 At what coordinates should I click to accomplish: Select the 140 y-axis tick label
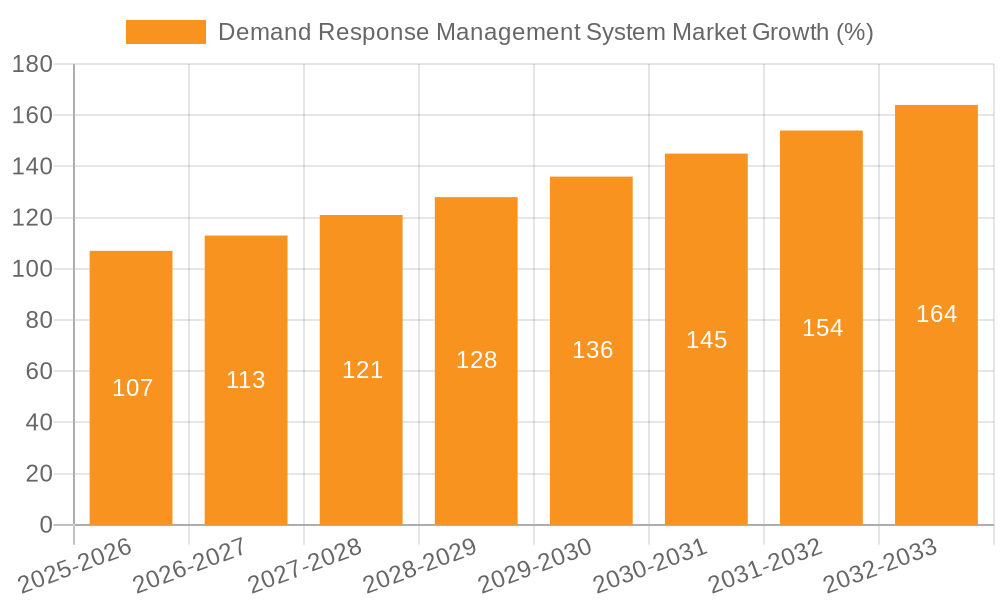coord(33,166)
